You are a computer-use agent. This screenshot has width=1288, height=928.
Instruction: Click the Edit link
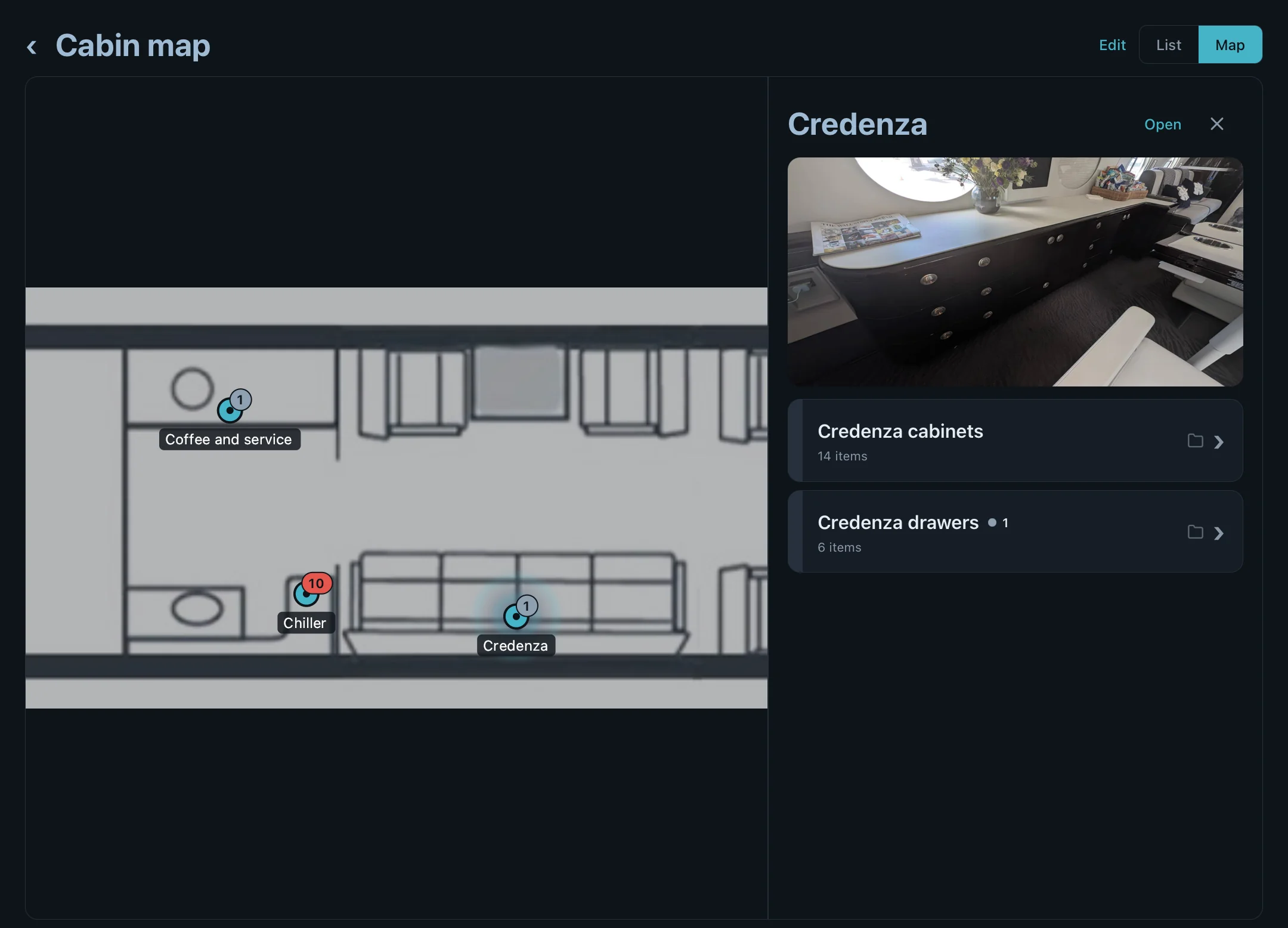point(1112,45)
